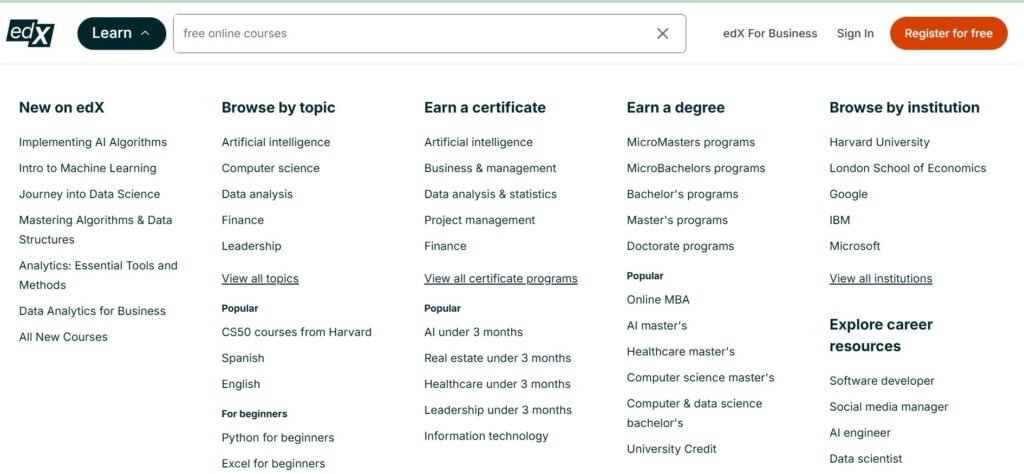Open Finance certificate programs
Screen dimensions: 1024x474
coord(445,246)
